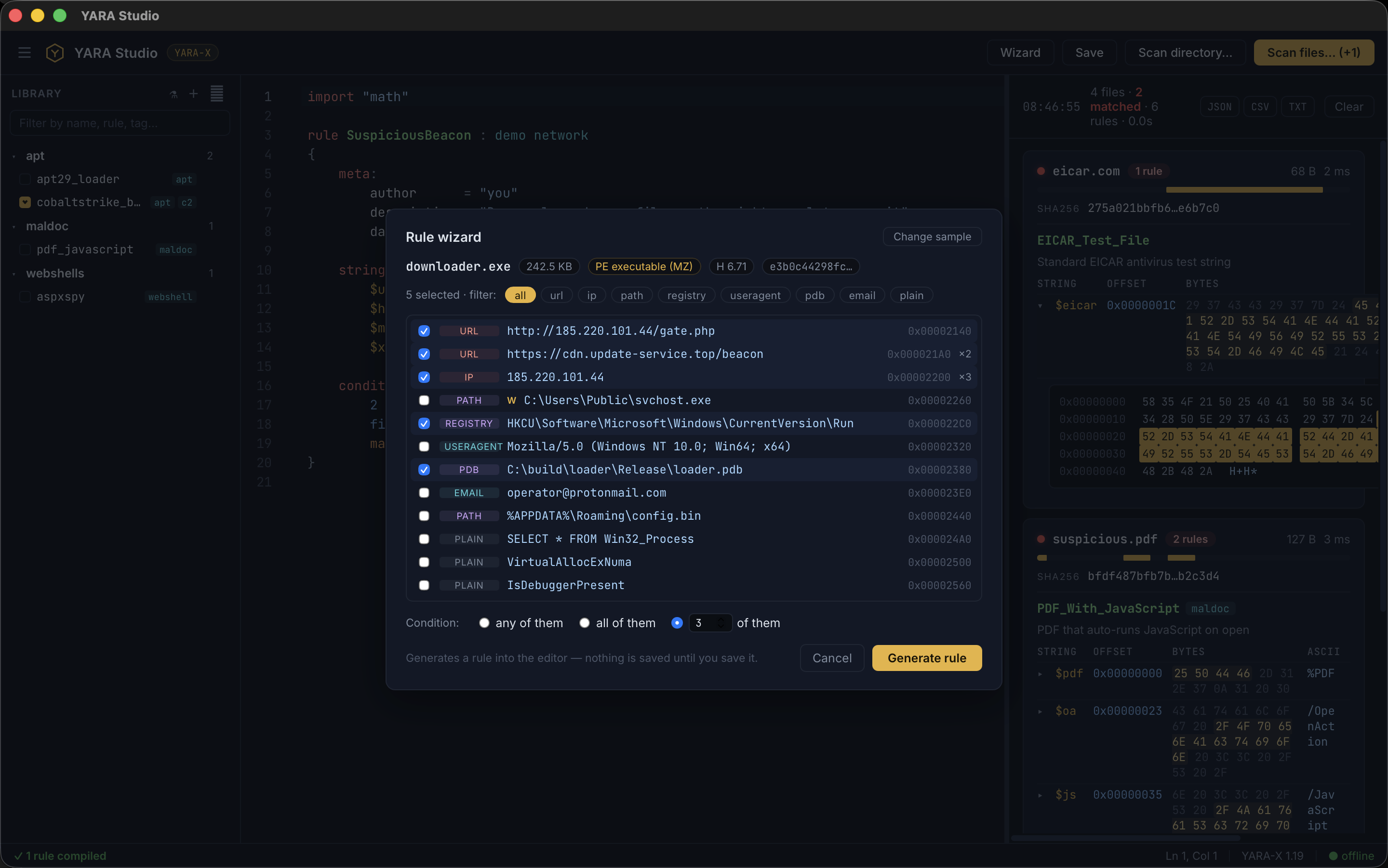The height and width of the screenshot is (868, 1388).
Task: Toggle the pdf_javascript library checkbox
Action: 25,249
